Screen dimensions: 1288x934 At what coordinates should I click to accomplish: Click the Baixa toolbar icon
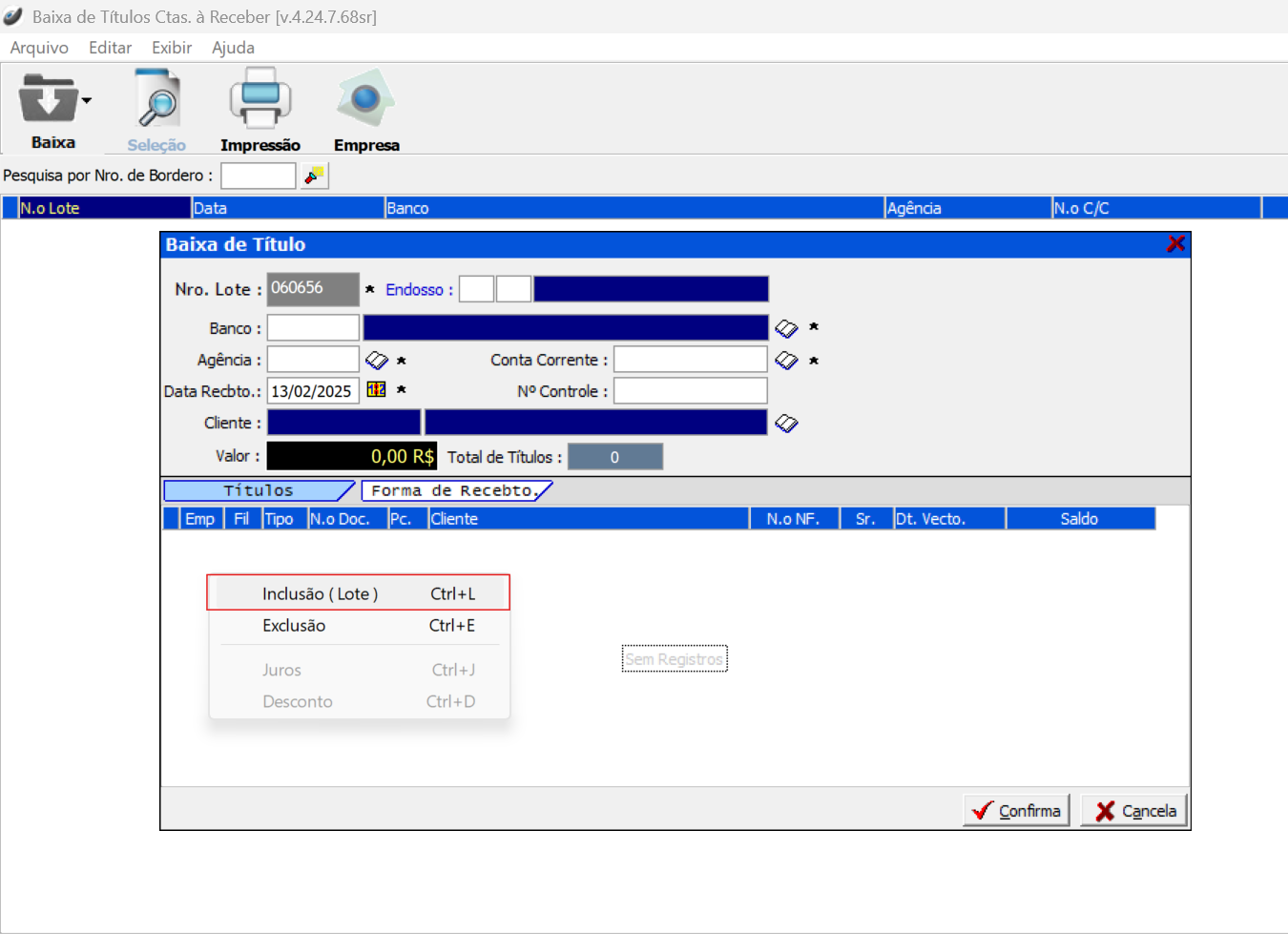point(49,101)
